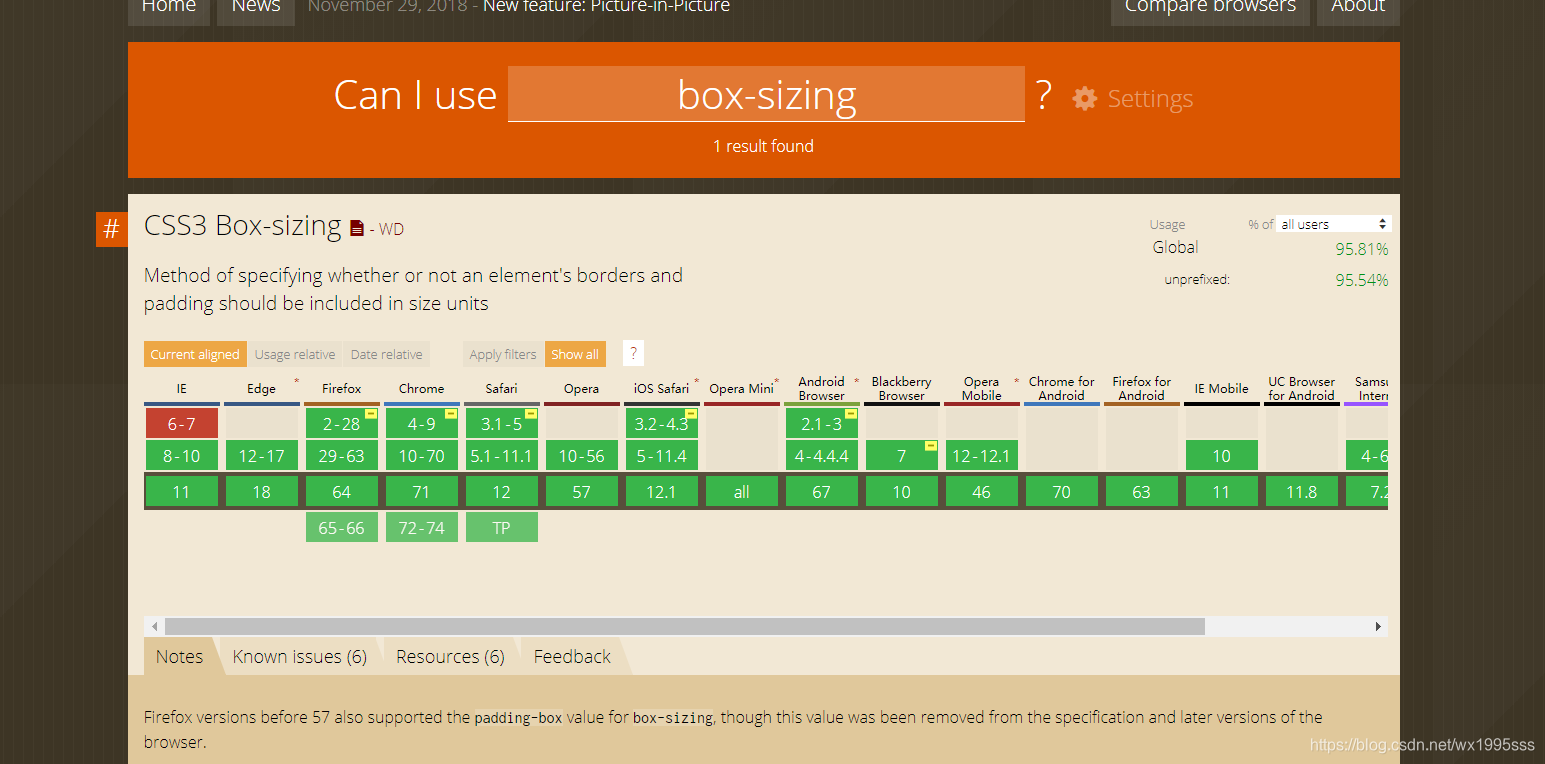
Task: Click the Firefox 29-63 cell
Action: click(342, 455)
